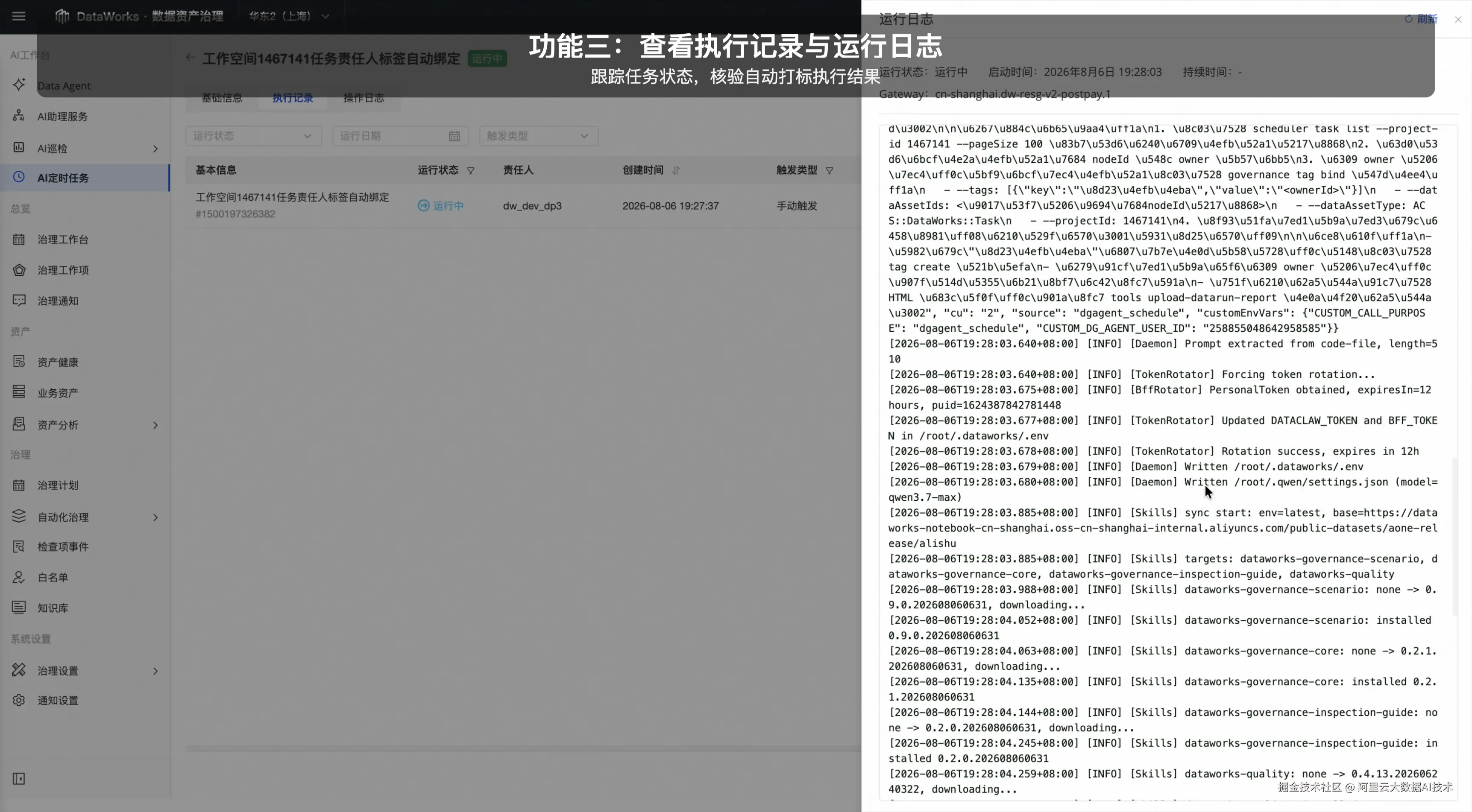1472x812 pixels.
Task: Click the 白名单 user icon
Action: 19,577
